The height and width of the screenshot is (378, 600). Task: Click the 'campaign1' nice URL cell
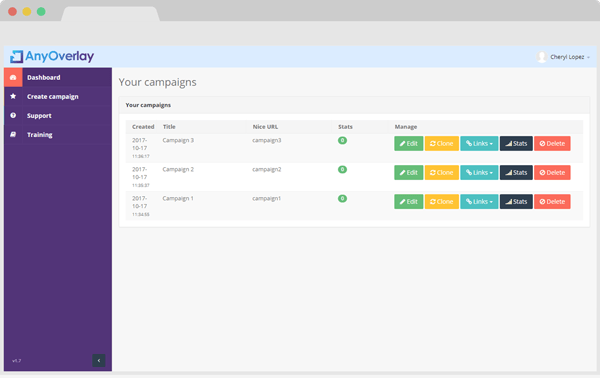pyautogui.click(x=267, y=199)
